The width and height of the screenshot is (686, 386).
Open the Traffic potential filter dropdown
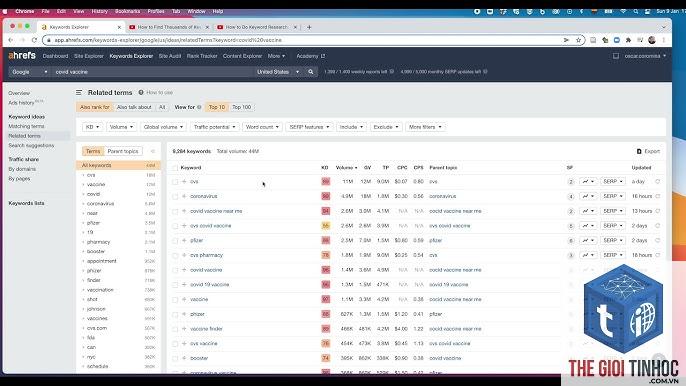click(214, 127)
